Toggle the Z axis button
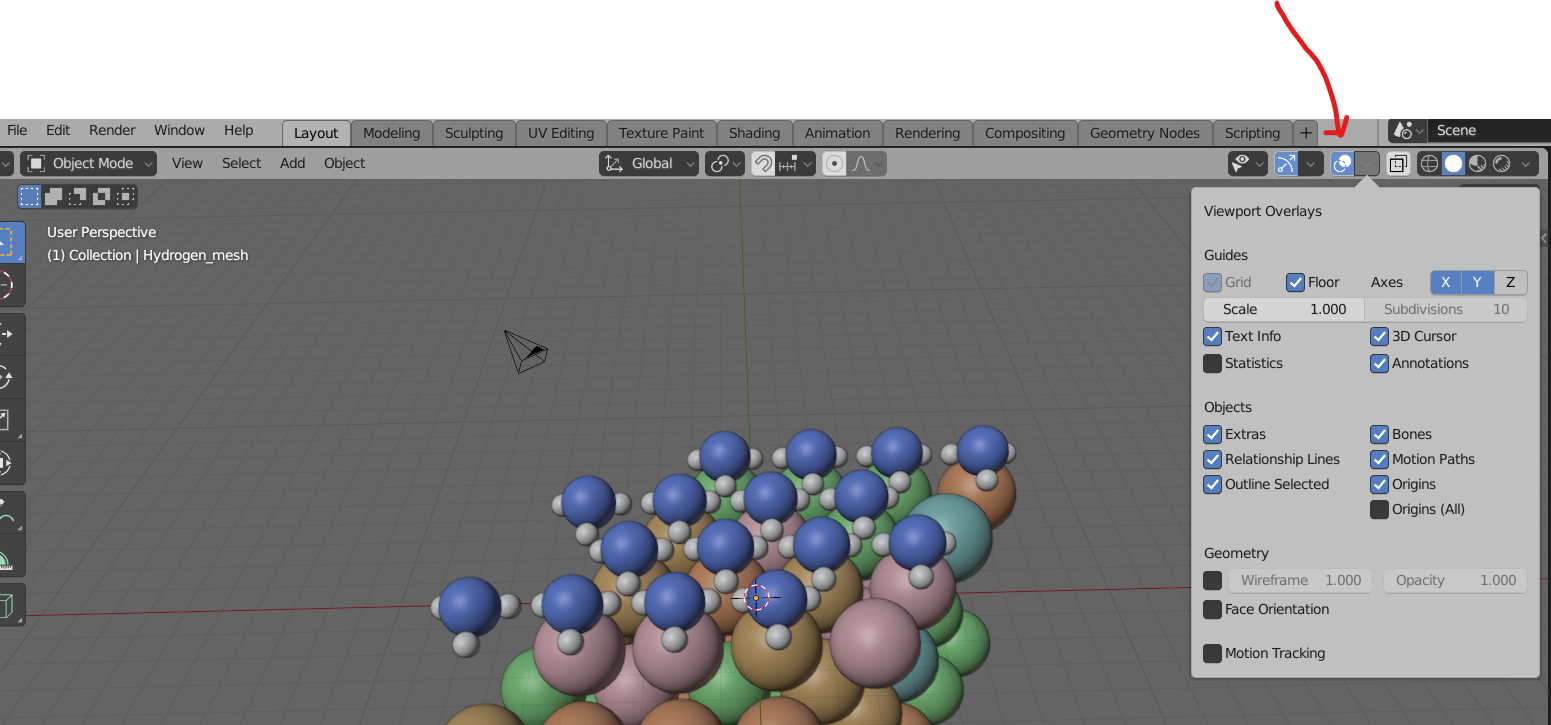The height and width of the screenshot is (725, 1551). pyautogui.click(x=1510, y=282)
